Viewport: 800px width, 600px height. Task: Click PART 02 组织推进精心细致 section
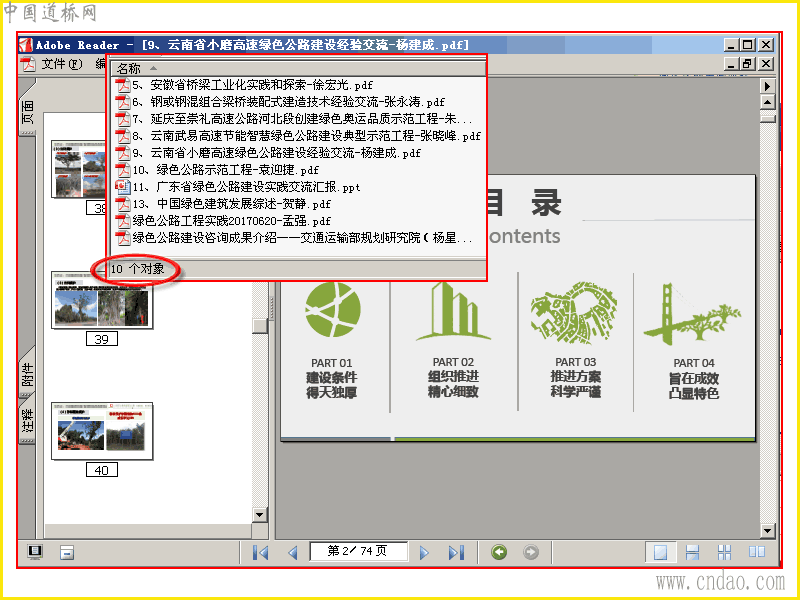pyautogui.click(x=453, y=377)
